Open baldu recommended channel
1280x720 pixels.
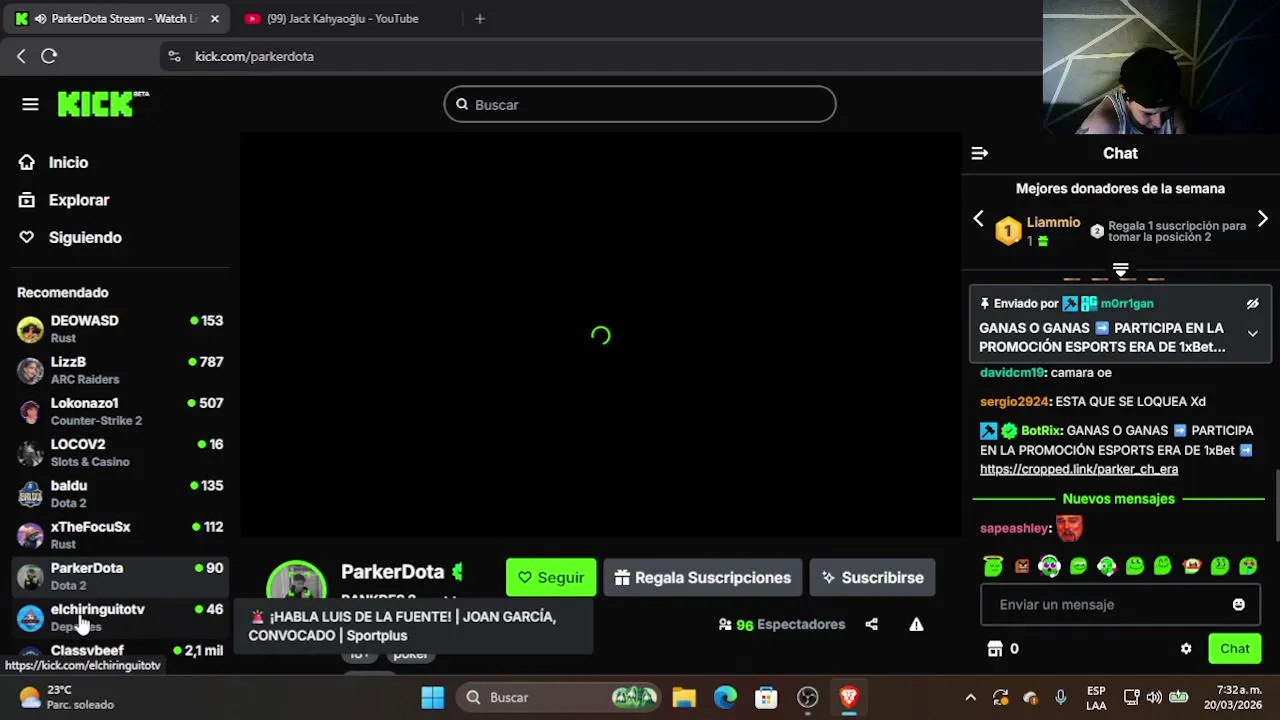tap(120, 493)
